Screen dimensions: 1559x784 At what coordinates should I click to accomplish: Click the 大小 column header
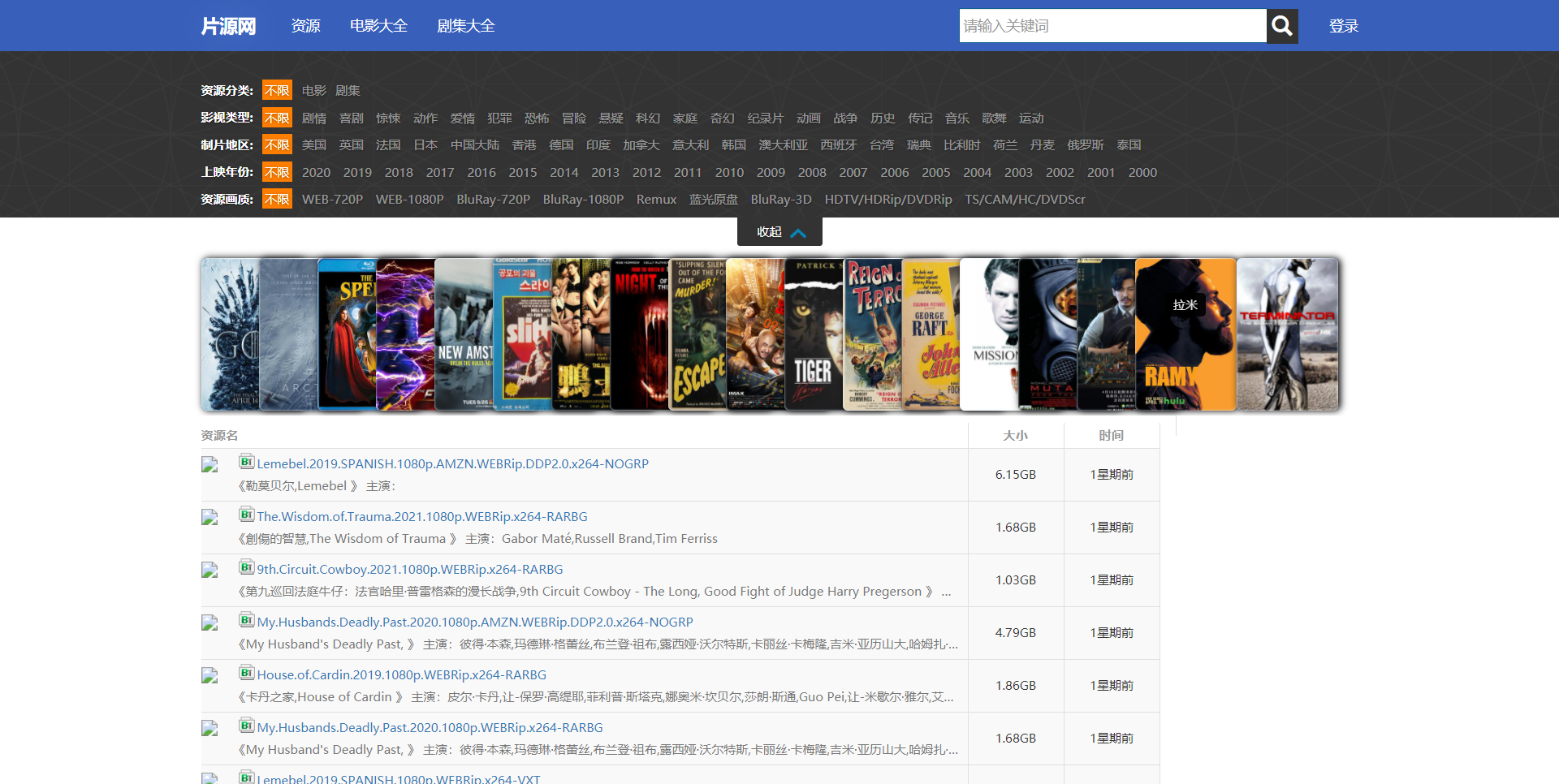pyautogui.click(x=1016, y=436)
